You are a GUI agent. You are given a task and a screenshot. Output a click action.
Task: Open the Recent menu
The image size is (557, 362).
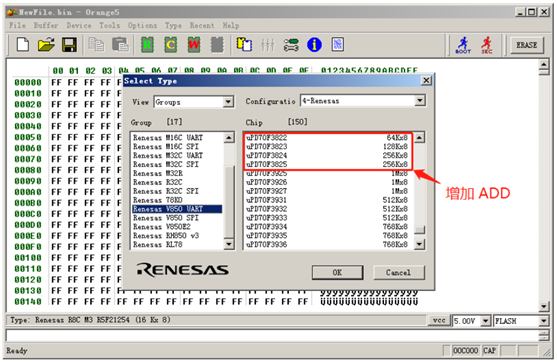(x=202, y=25)
